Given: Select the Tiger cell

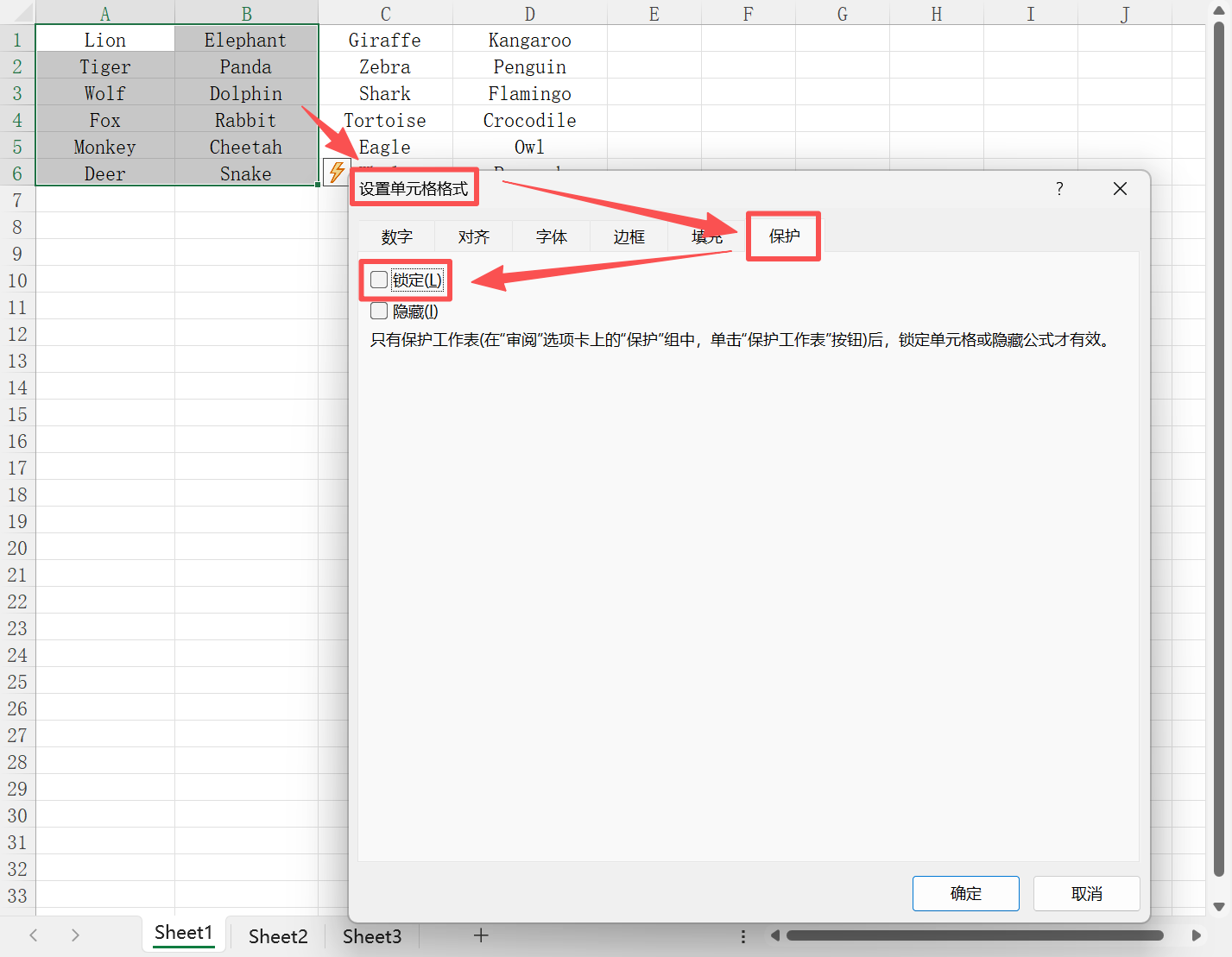Looking at the screenshot, I should click(105, 66).
